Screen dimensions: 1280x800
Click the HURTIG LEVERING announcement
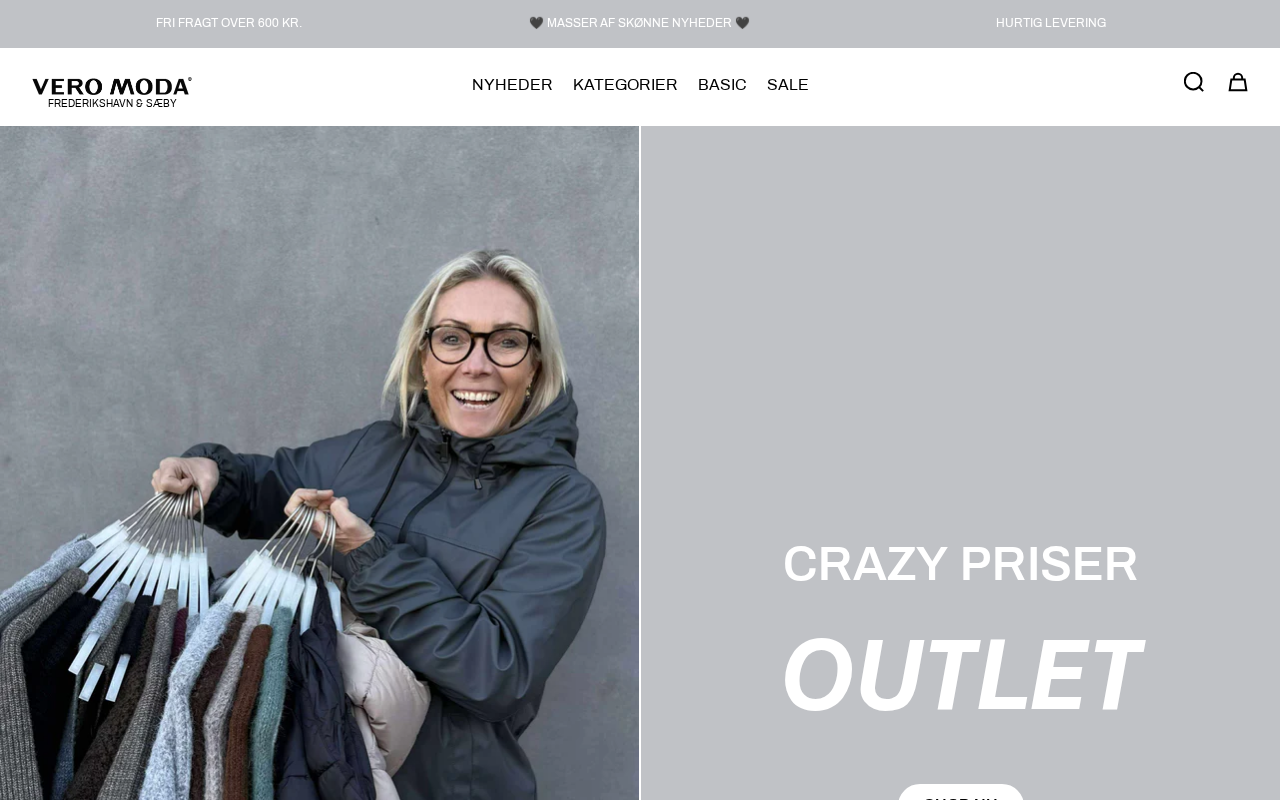1051,23
